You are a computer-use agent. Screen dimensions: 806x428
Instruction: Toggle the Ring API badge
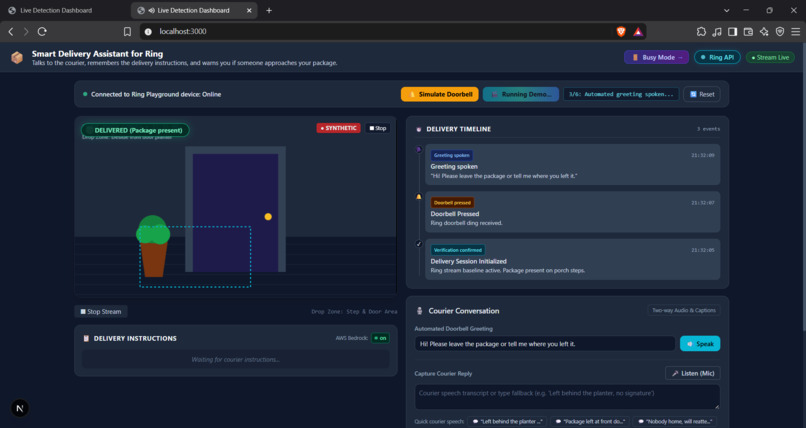pyautogui.click(x=717, y=57)
